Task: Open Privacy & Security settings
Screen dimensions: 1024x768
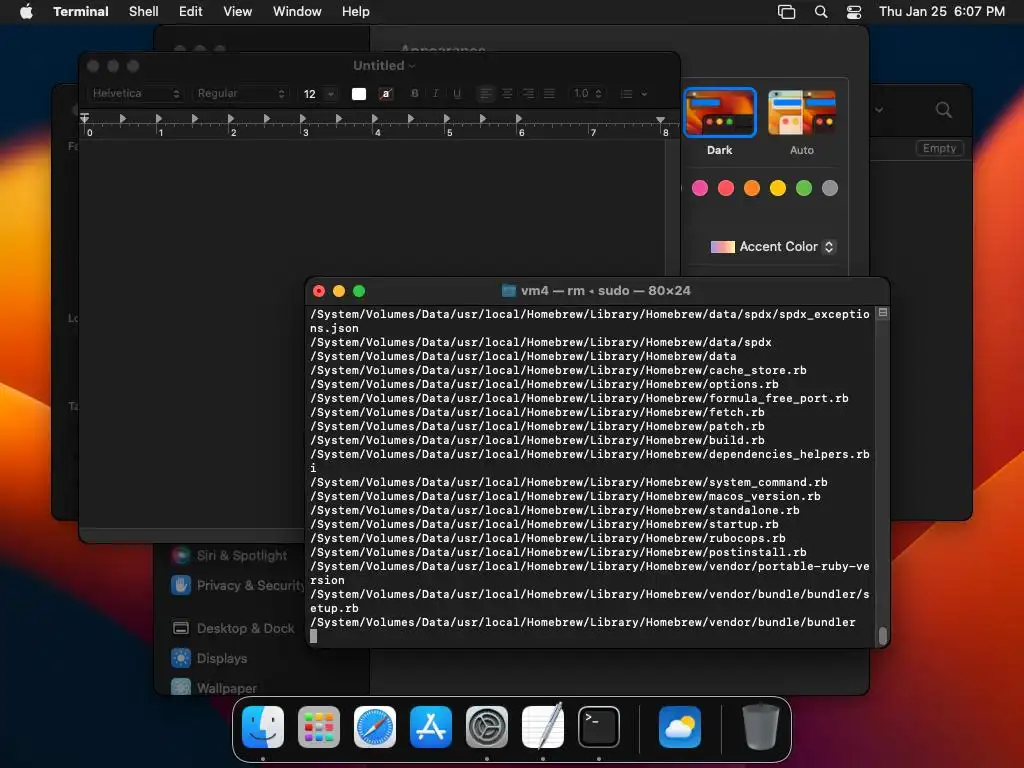Action: (236, 585)
